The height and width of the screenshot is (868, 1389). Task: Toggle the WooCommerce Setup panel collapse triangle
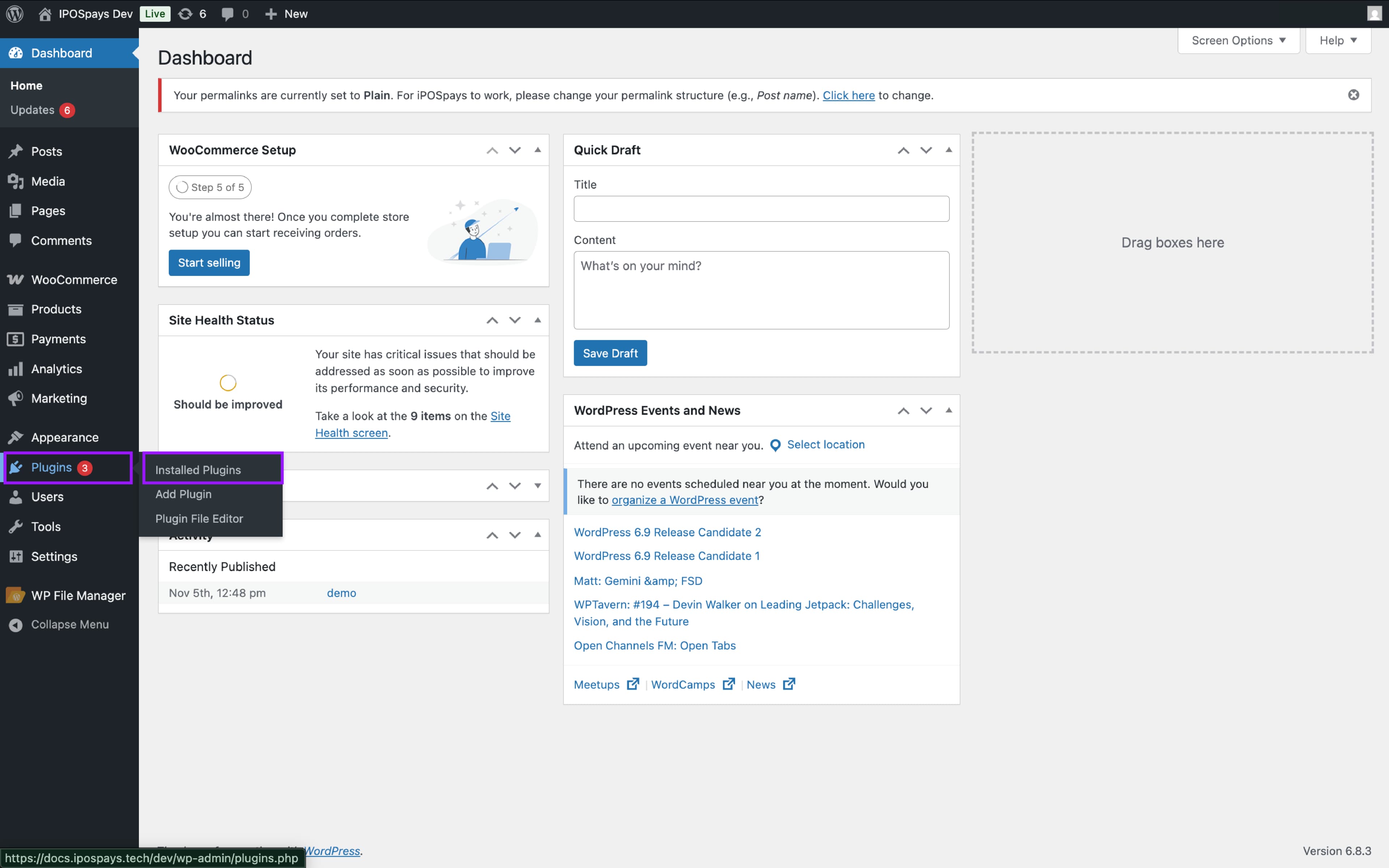[538, 150]
